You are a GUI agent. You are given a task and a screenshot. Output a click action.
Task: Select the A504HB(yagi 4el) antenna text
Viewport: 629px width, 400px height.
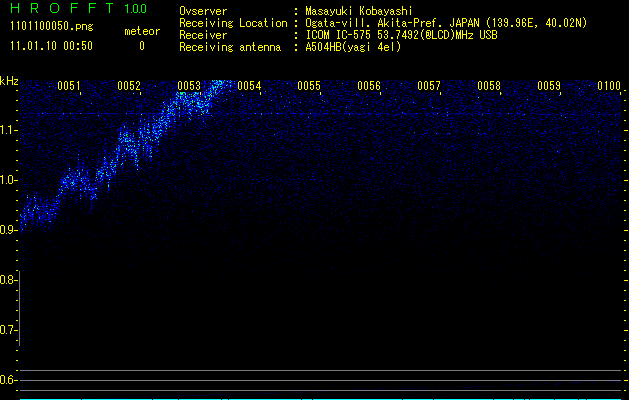[x=353, y=47]
